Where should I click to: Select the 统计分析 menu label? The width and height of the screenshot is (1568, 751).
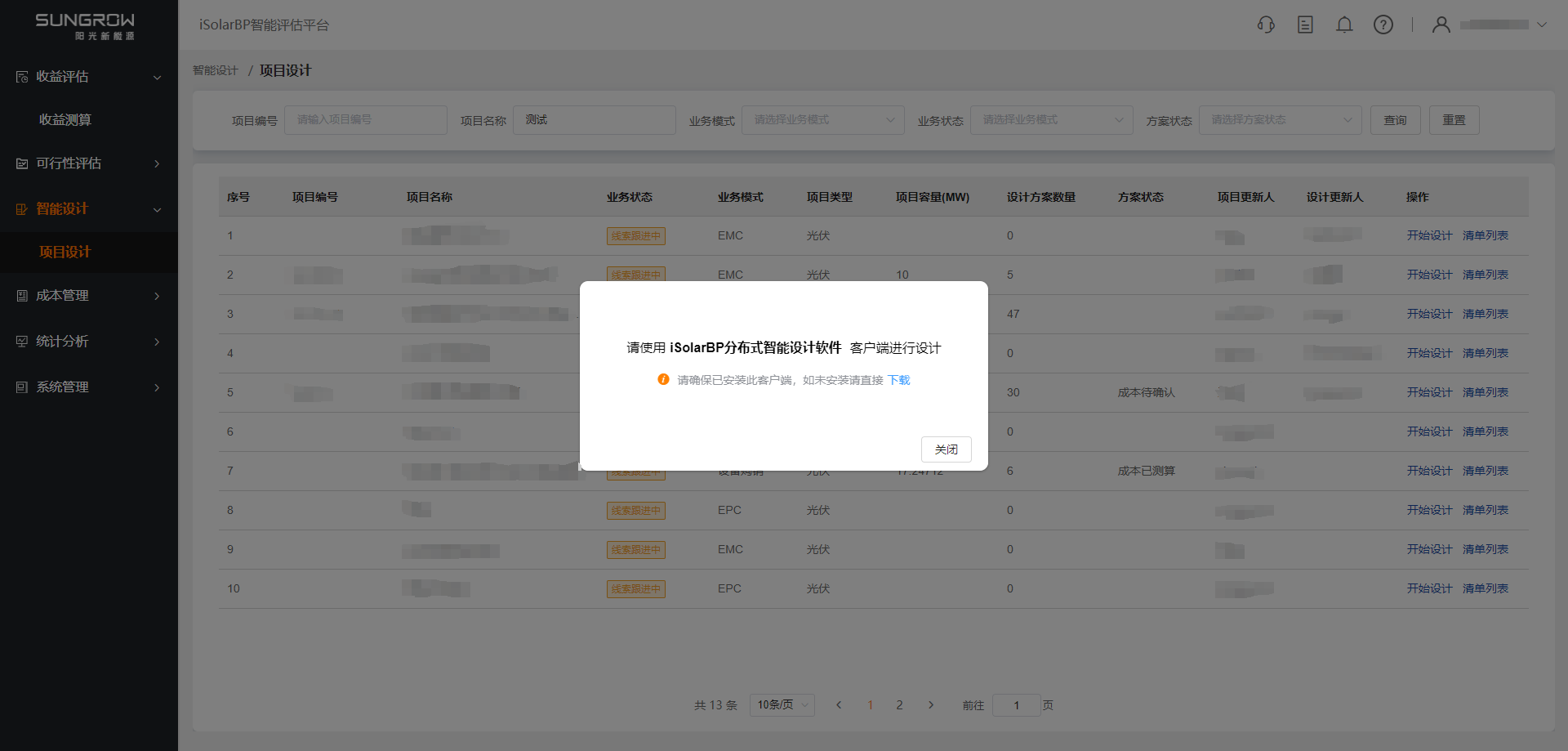pyautogui.click(x=62, y=342)
